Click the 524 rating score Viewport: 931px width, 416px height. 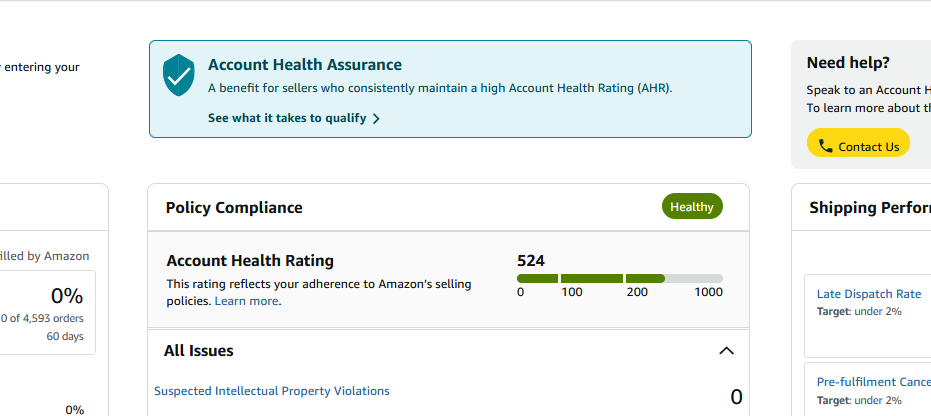[531, 261]
